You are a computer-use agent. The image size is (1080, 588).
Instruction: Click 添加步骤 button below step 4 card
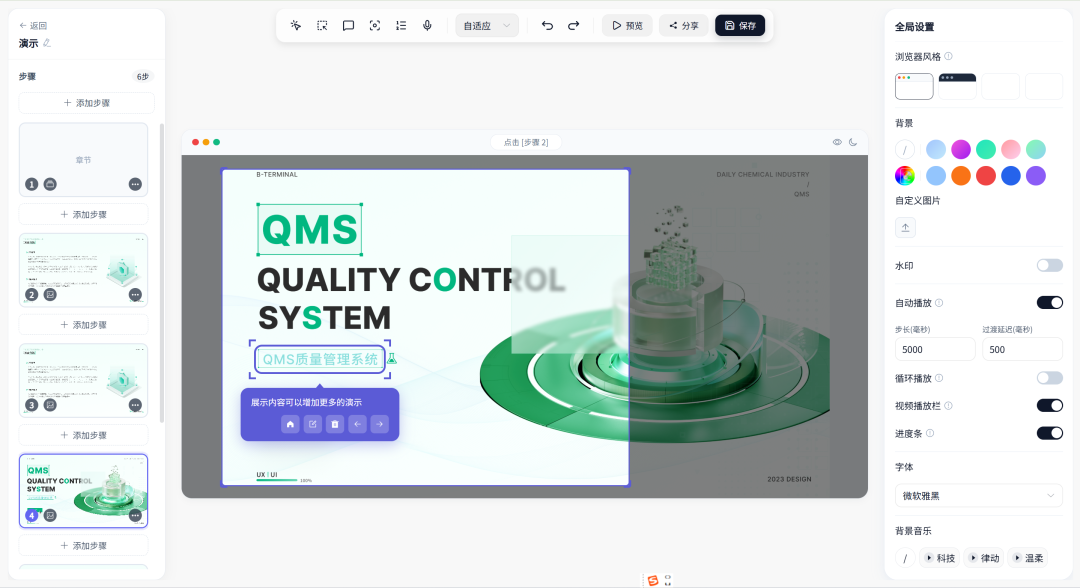(x=83, y=545)
